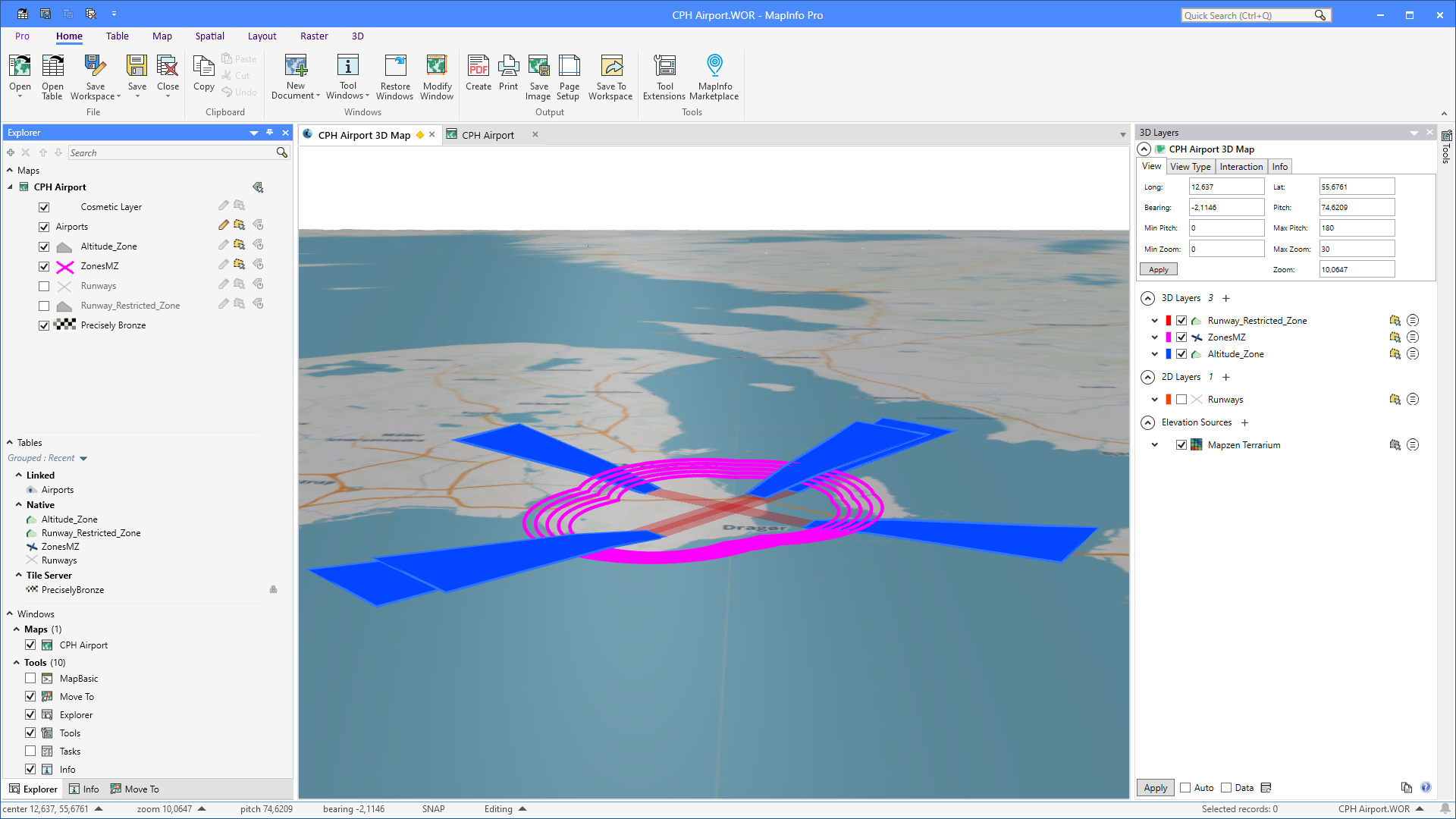Uncheck the Precisely Bronze layer visibility

(44, 325)
